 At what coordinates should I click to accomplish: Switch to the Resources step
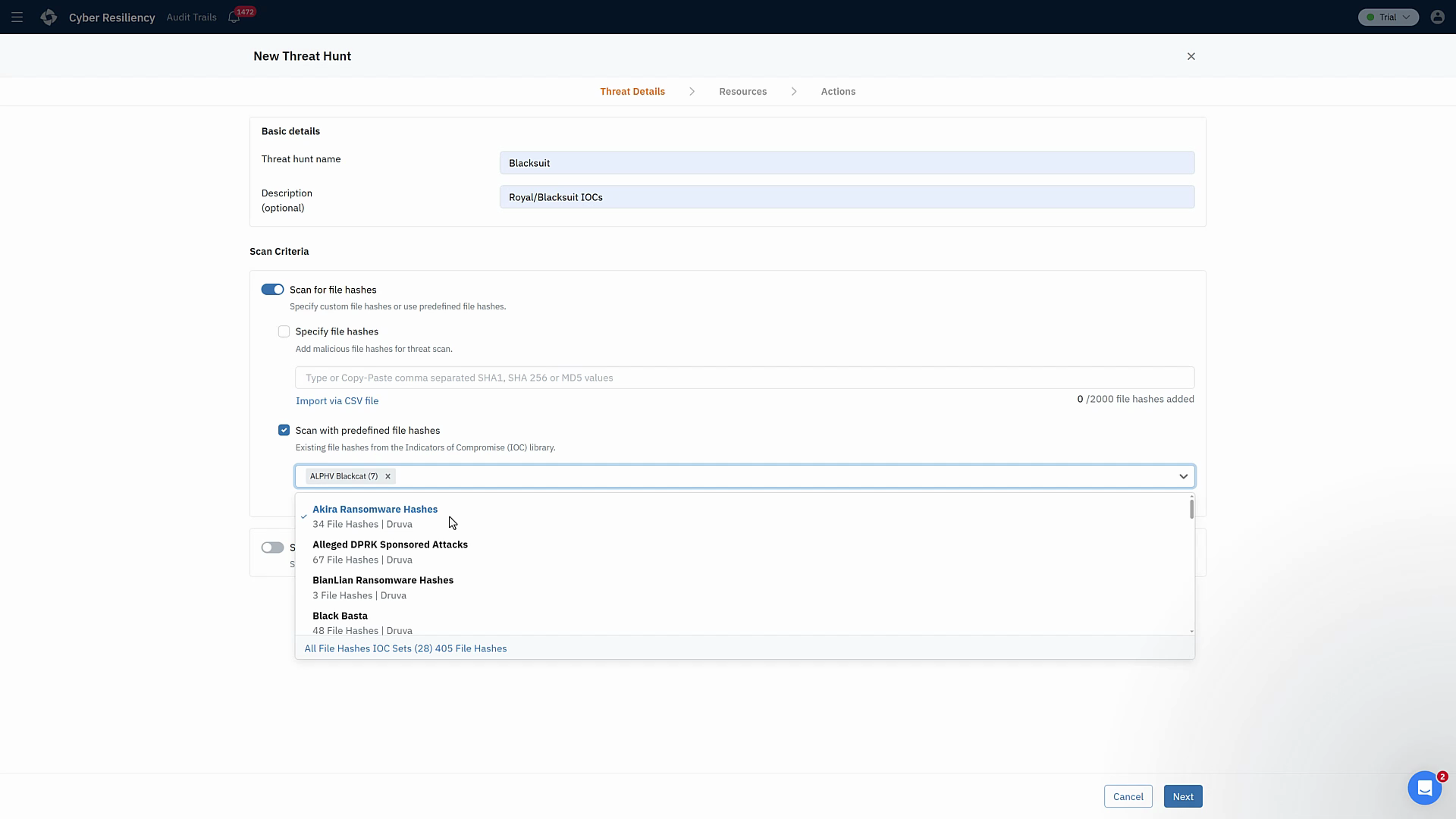pyautogui.click(x=742, y=91)
